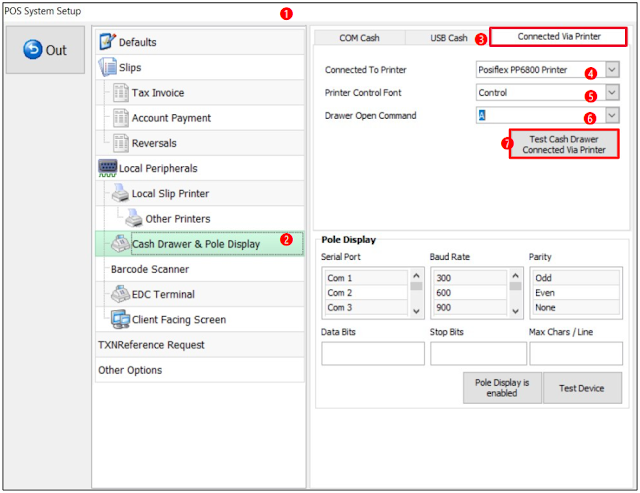Select Local Peripherals section
Viewport: 640px width, 493px height.
click(200, 168)
